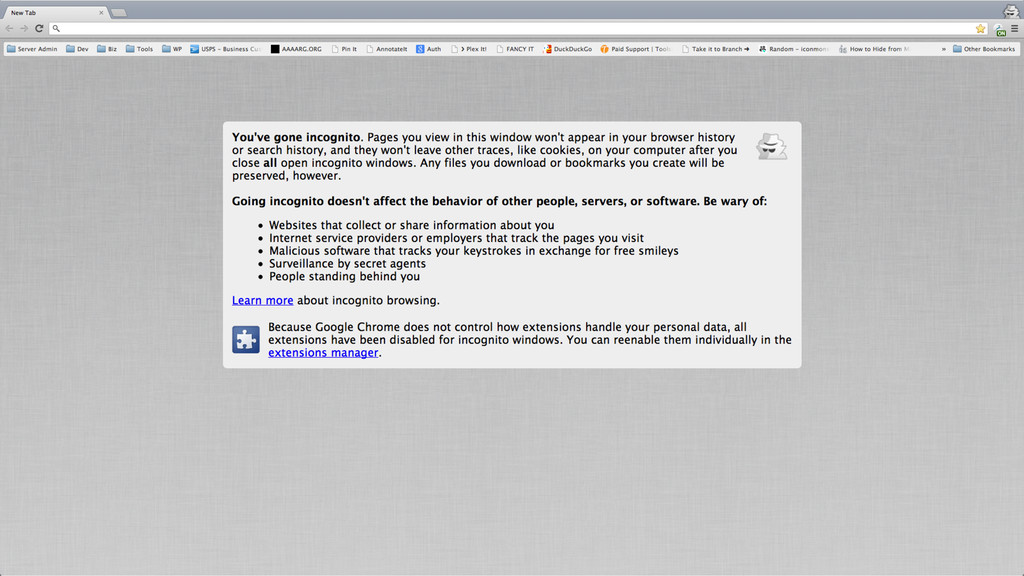1024x576 pixels.
Task: Click the extension icon with ON badge
Action: coord(1000,29)
